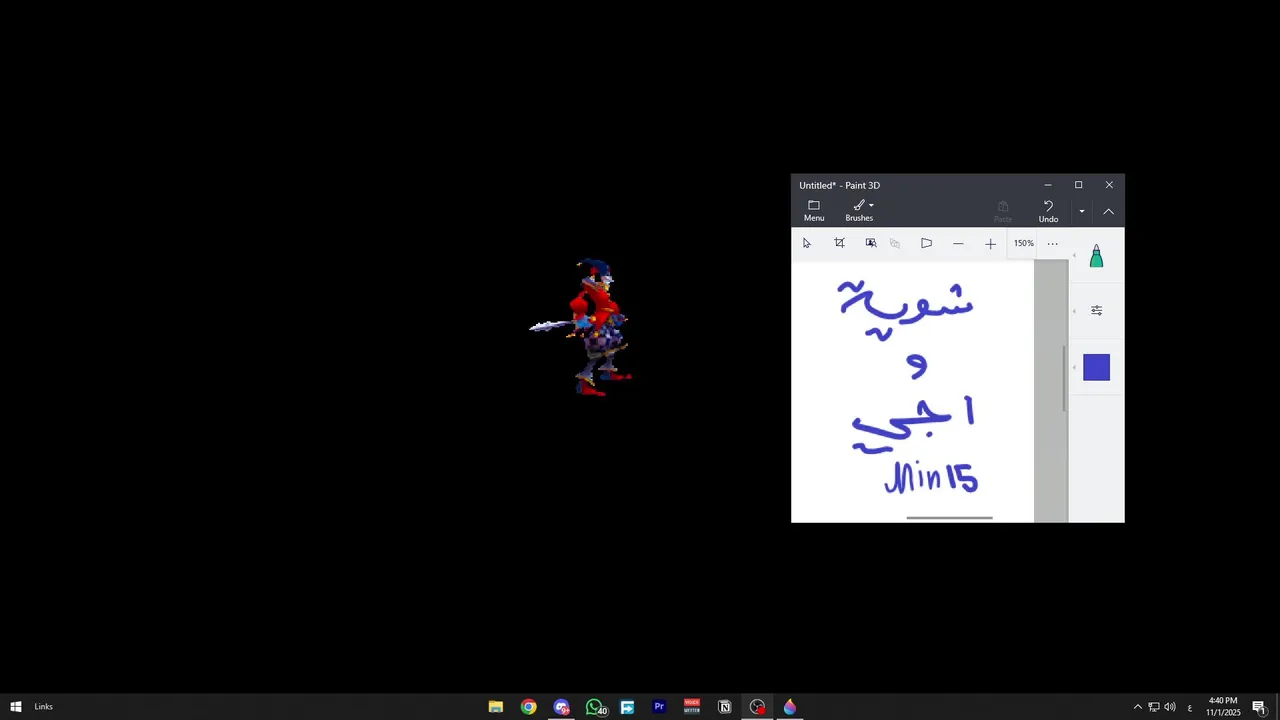Choose the Select arrow tool
Screen dimensions: 1280x720
point(807,243)
